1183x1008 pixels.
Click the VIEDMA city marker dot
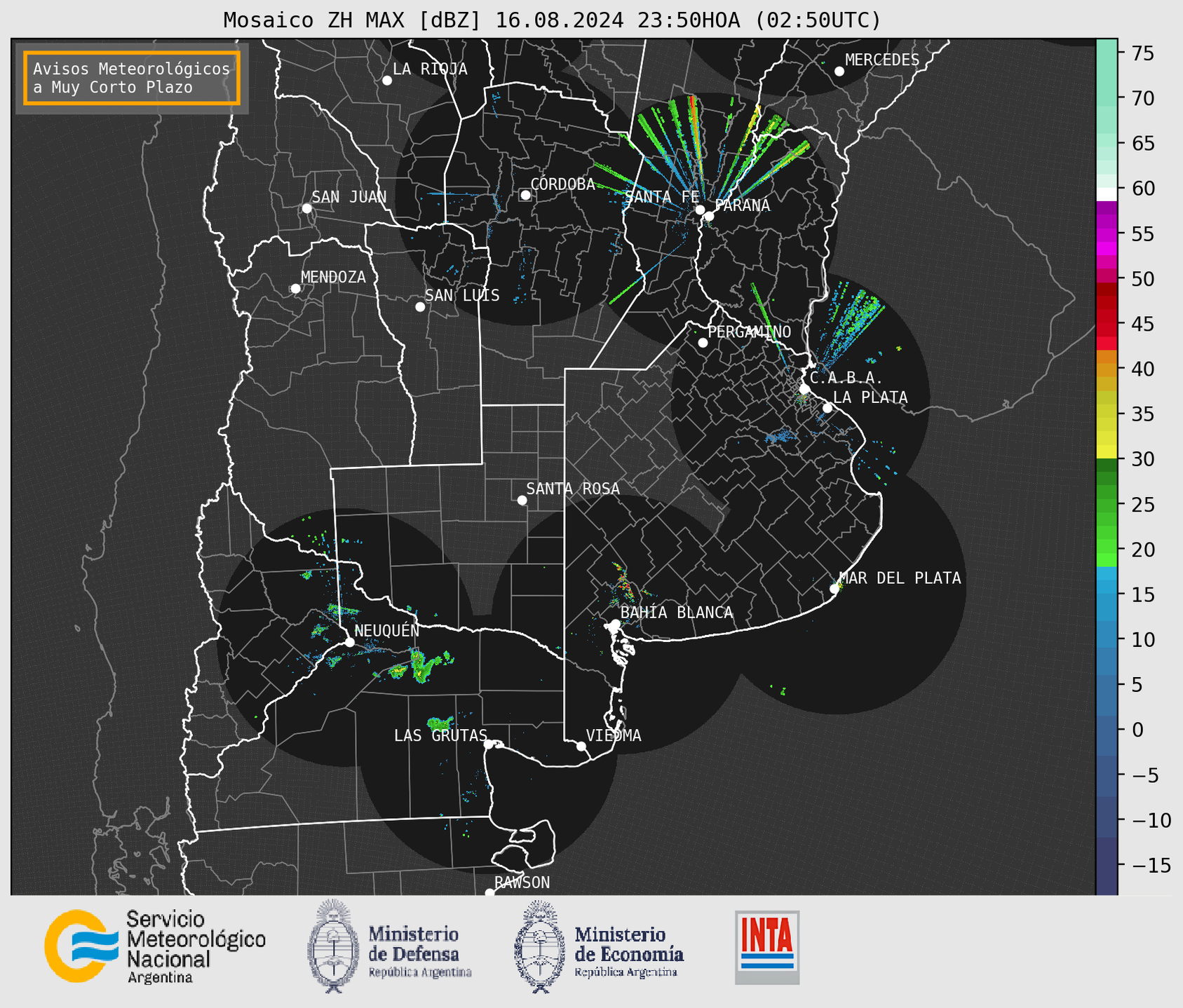point(581,747)
